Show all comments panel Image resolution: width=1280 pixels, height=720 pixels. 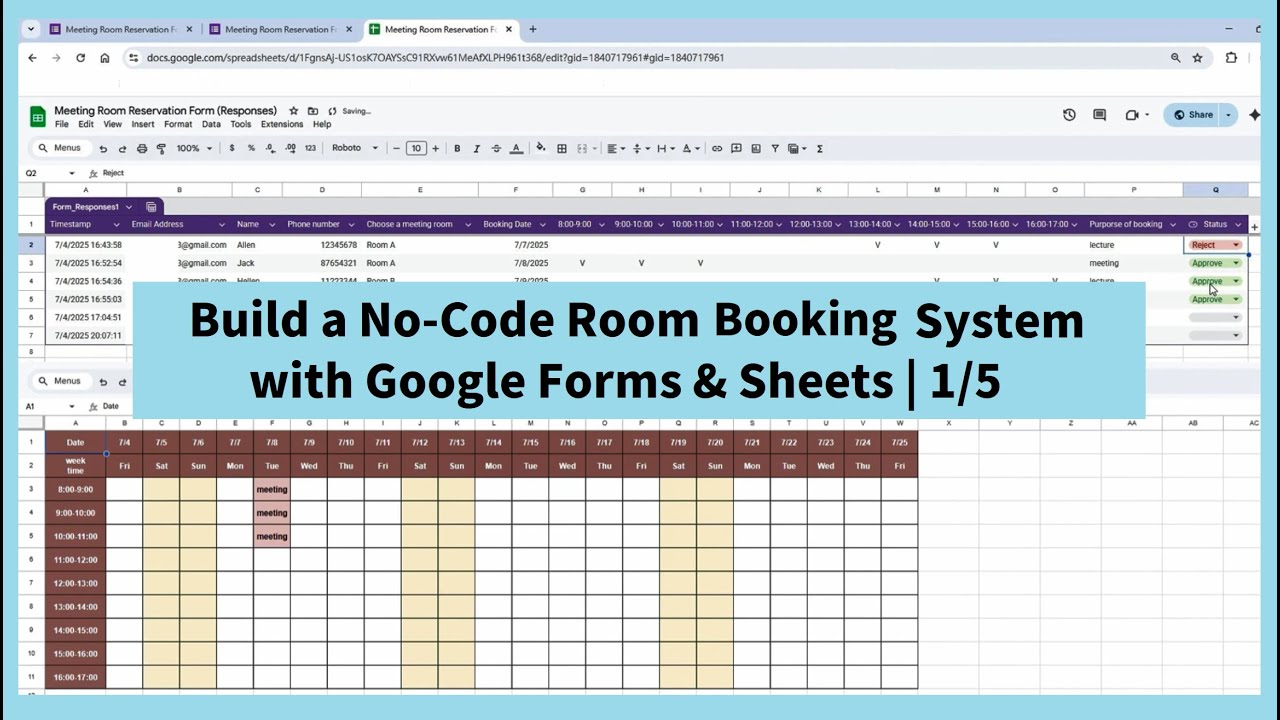[1100, 115]
